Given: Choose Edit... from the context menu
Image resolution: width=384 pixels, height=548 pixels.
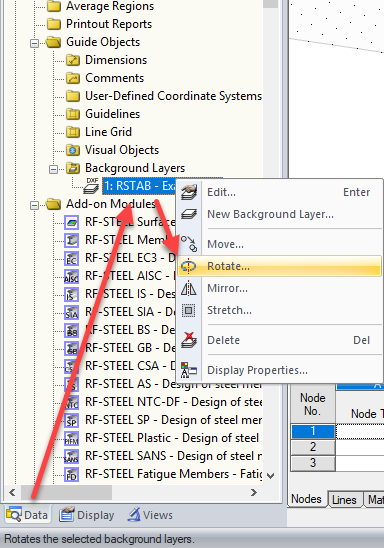Looking at the screenshot, I should 280,192.
